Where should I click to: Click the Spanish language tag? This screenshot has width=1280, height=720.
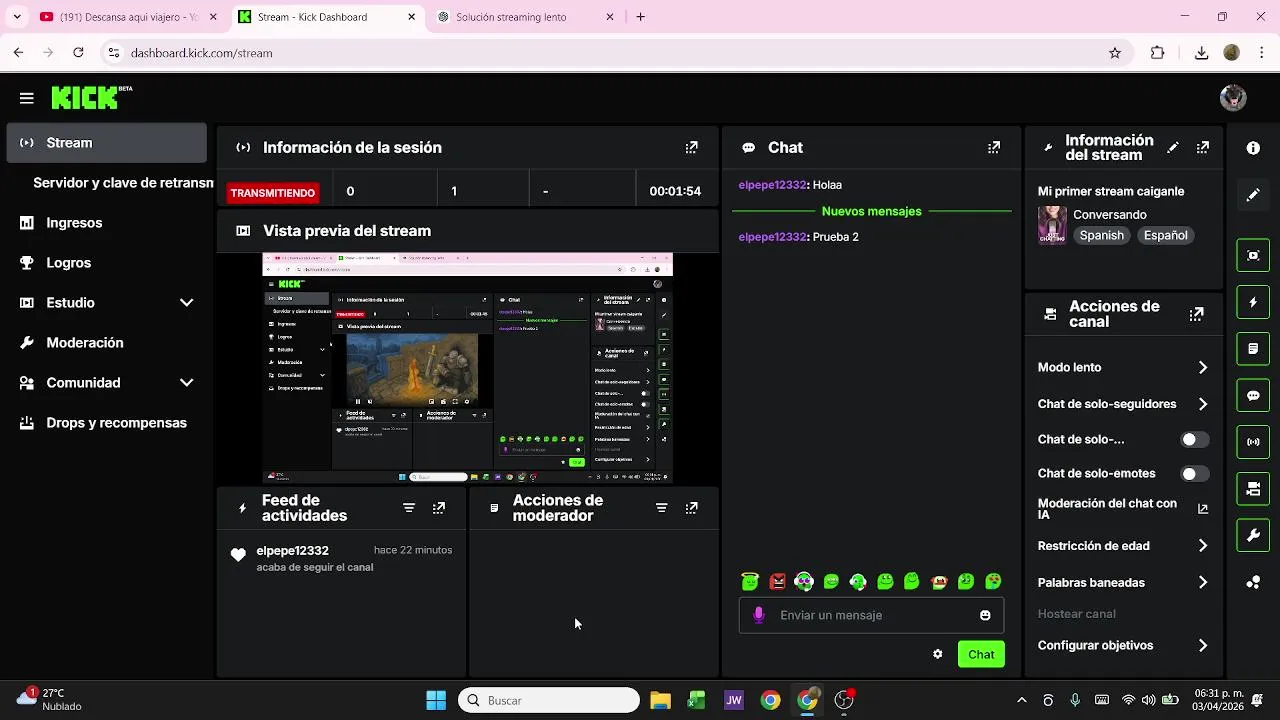click(x=1101, y=236)
